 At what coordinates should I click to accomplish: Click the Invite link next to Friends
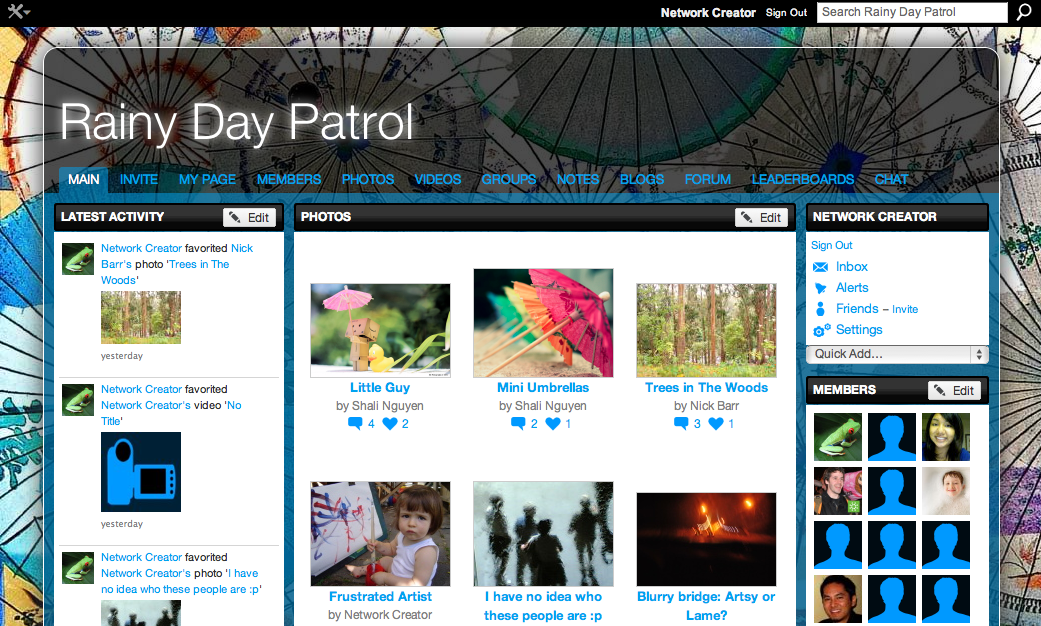(x=905, y=309)
